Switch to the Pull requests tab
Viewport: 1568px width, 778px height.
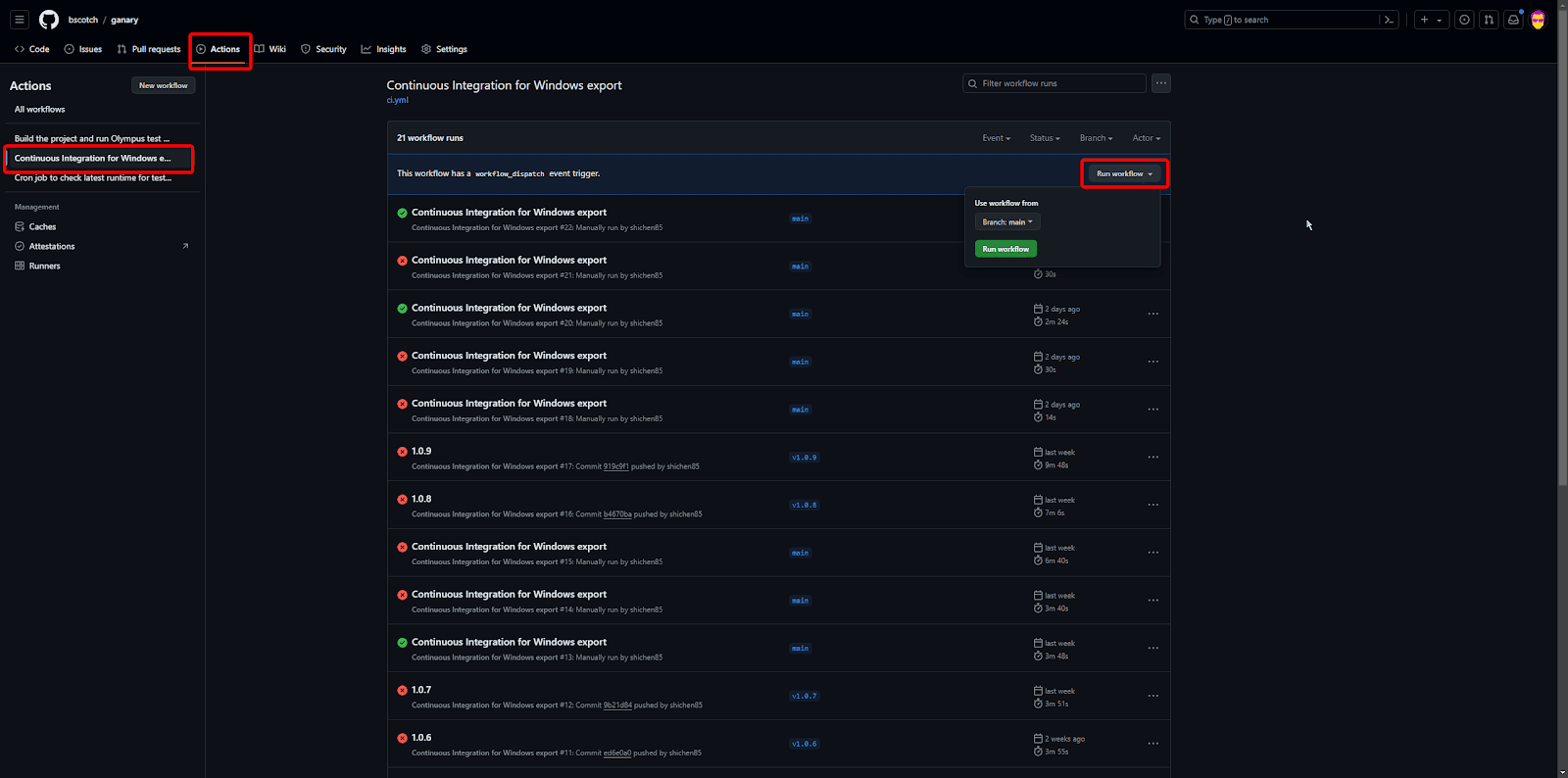click(x=149, y=49)
